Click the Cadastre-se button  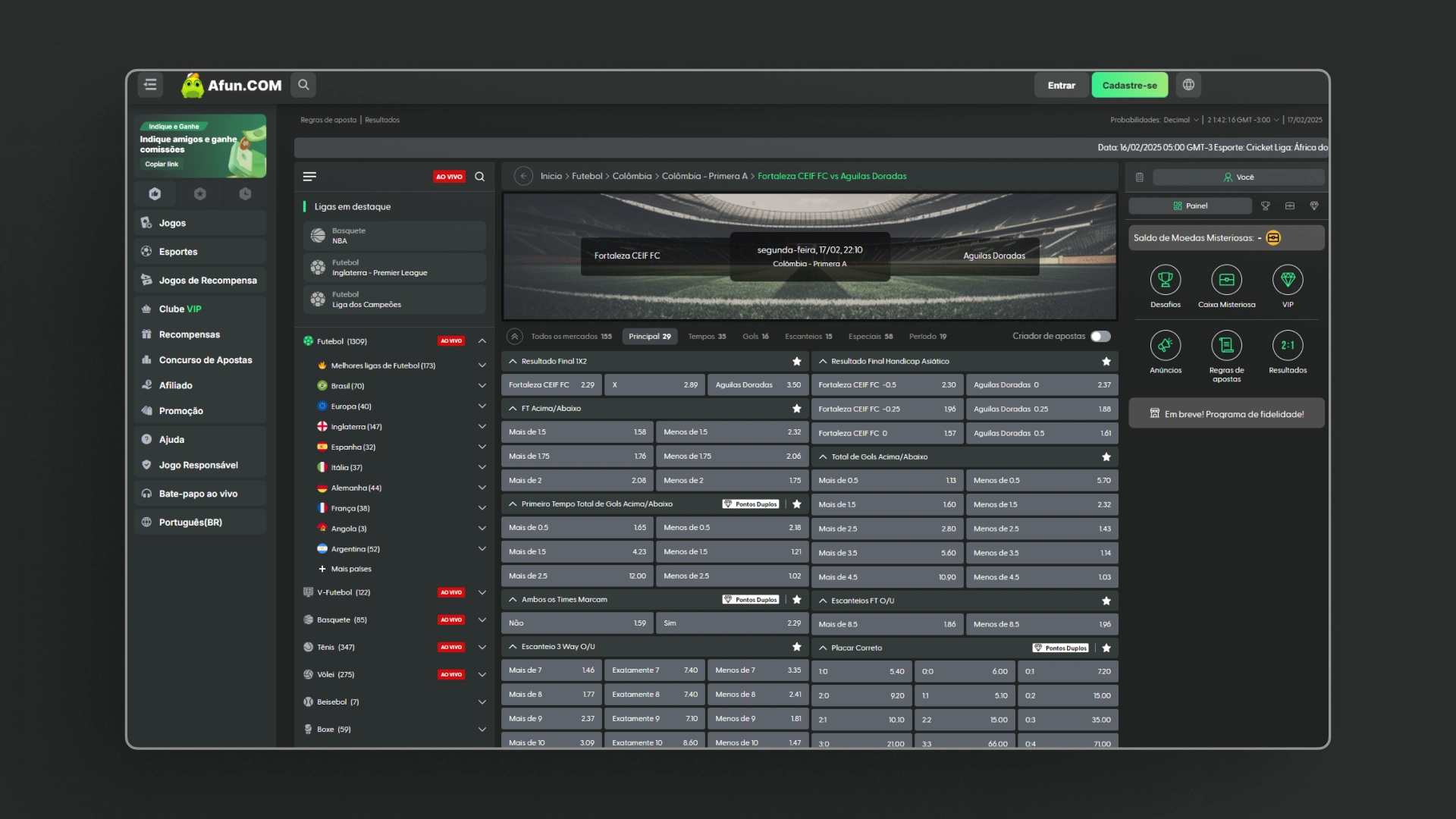click(x=1129, y=86)
